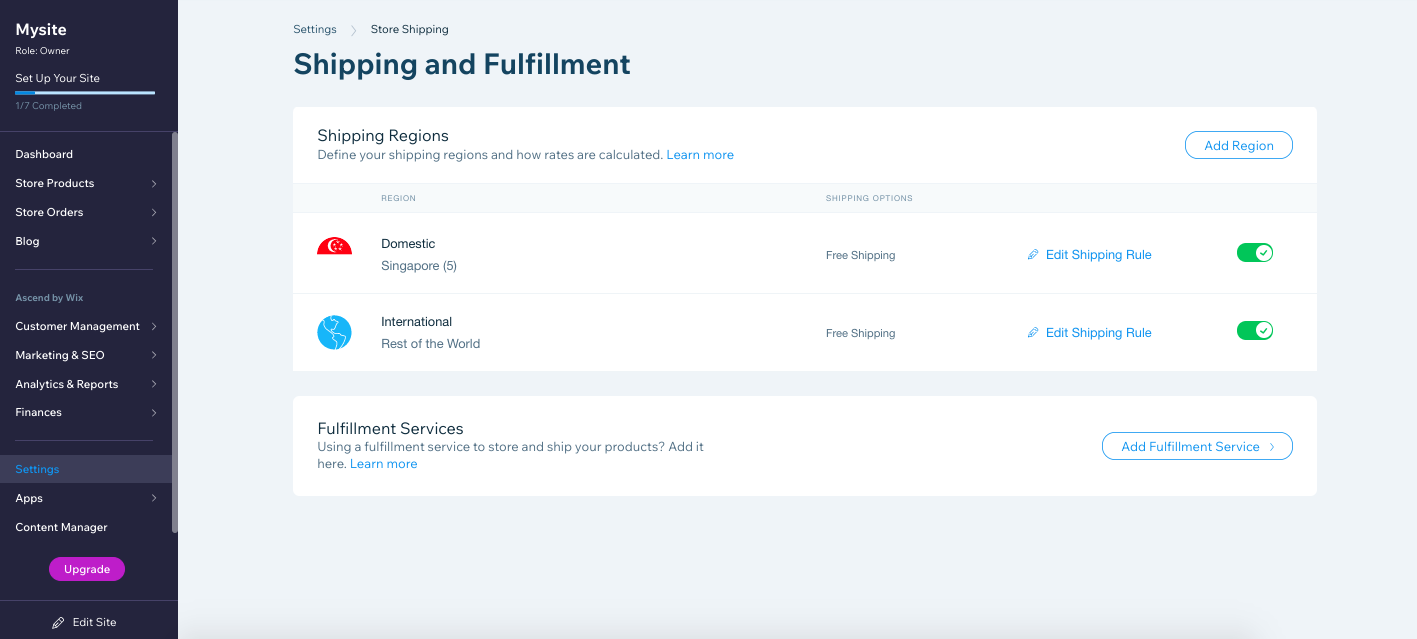This screenshot has height=639, width=1417.
Task: Click the pencil icon beside Edit Site
Action: click(58, 622)
